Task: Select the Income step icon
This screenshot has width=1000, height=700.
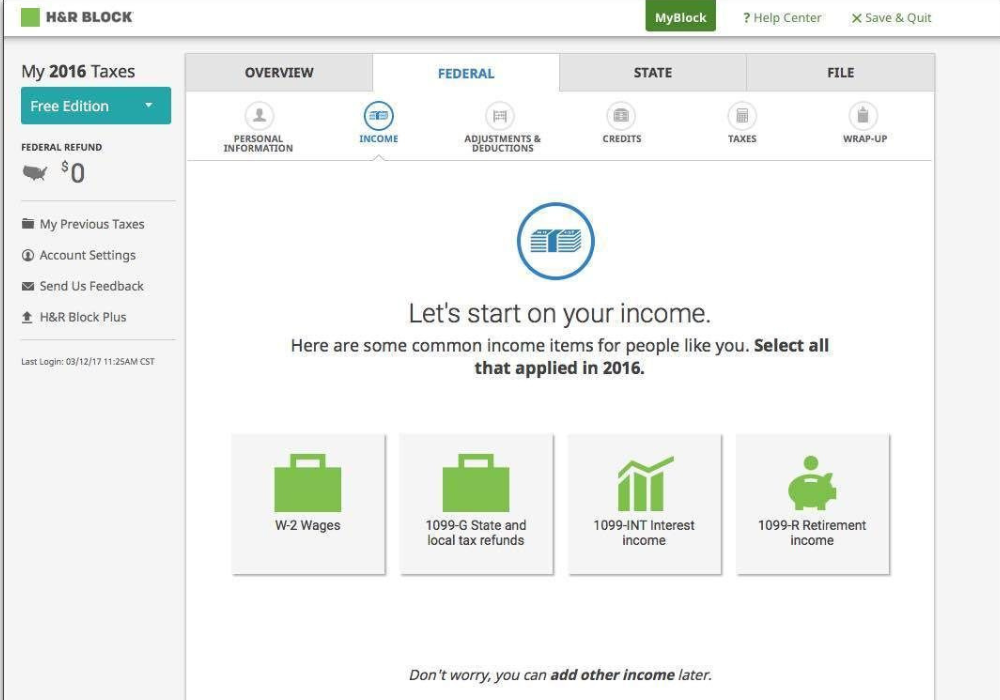Action: click(x=379, y=116)
